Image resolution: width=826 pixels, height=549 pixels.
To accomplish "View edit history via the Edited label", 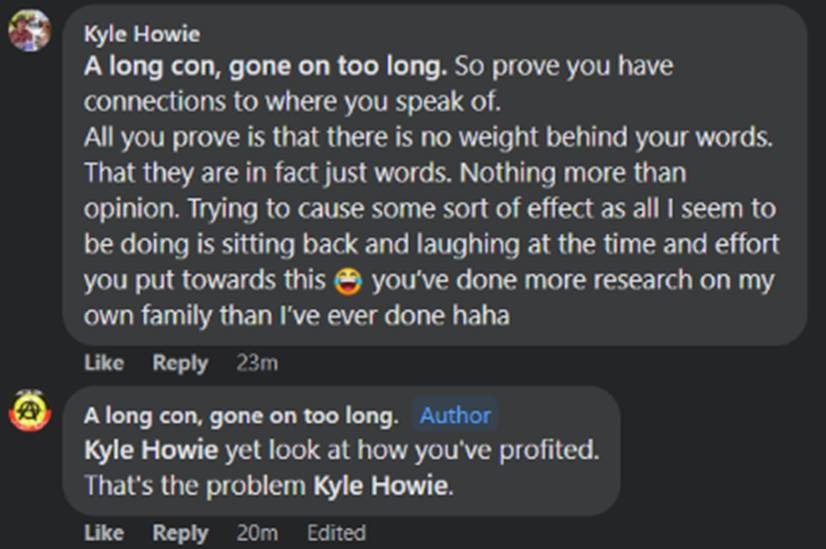I will point(336,533).
